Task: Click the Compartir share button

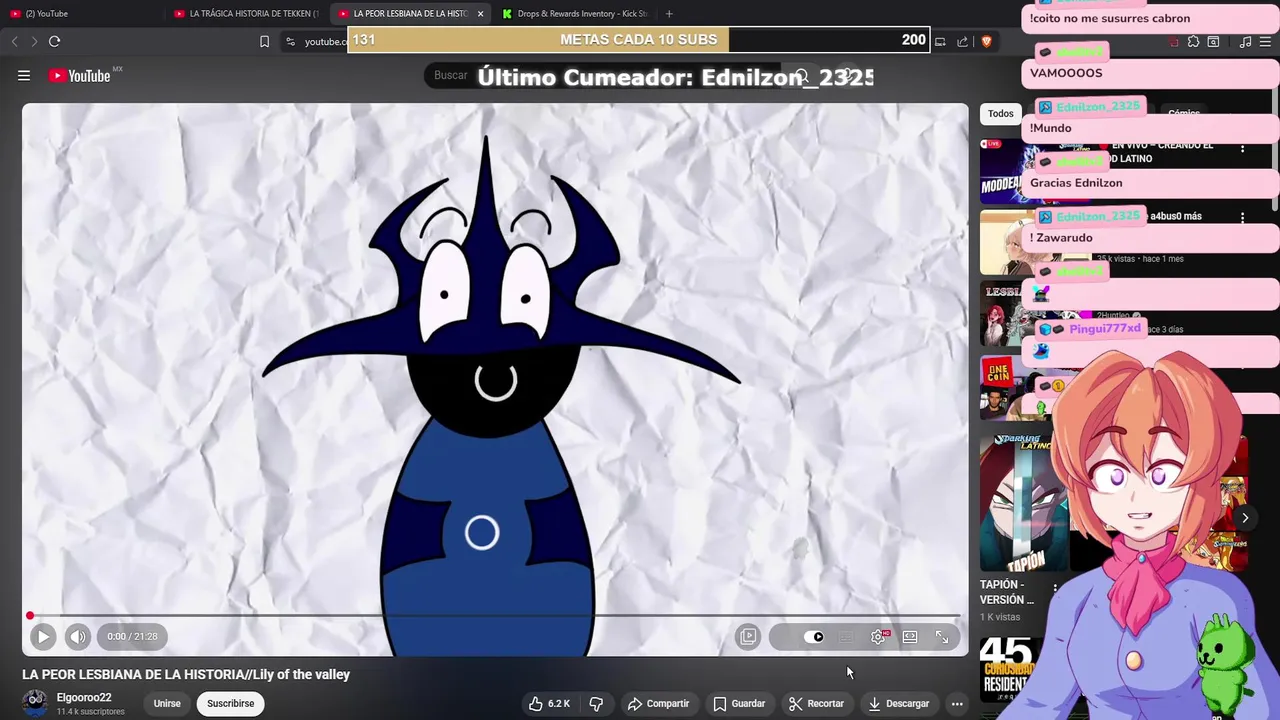Action: 658,704
